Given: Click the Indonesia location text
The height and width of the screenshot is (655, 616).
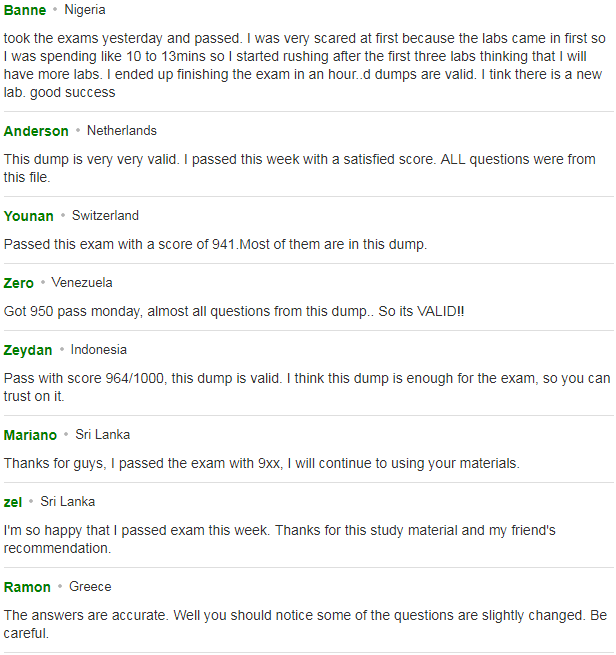Looking at the screenshot, I should (99, 350).
